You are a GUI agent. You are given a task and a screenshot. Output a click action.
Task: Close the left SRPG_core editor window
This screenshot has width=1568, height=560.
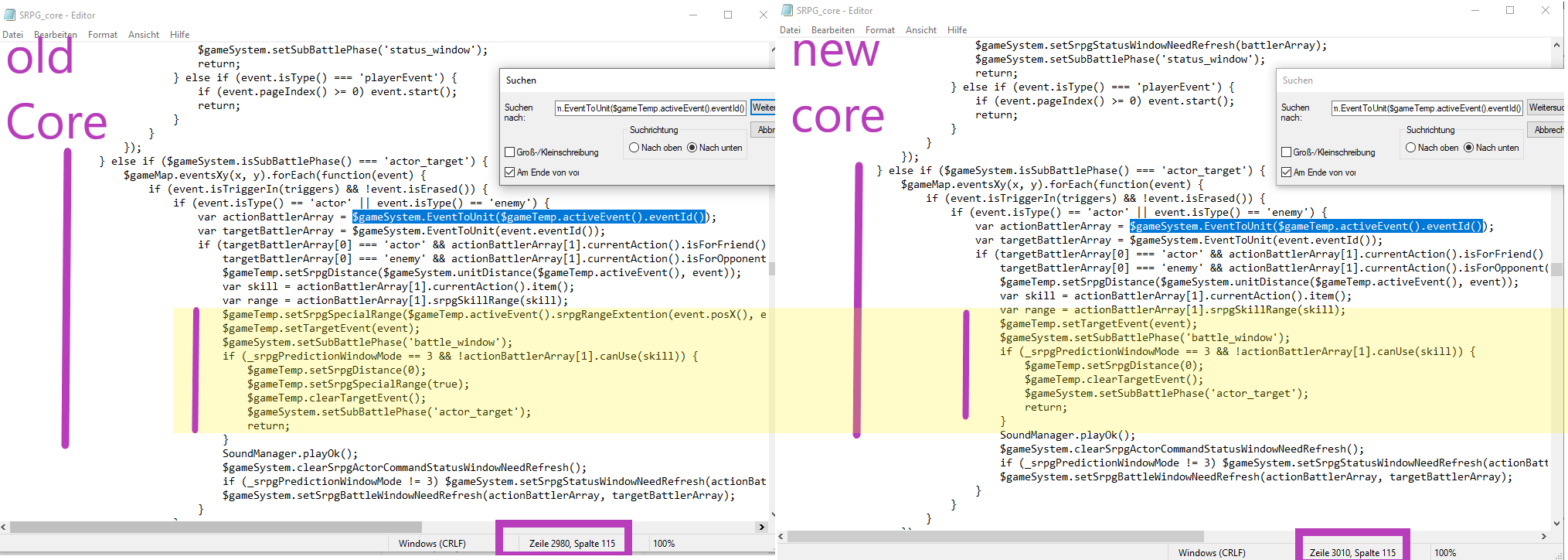tap(763, 15)
